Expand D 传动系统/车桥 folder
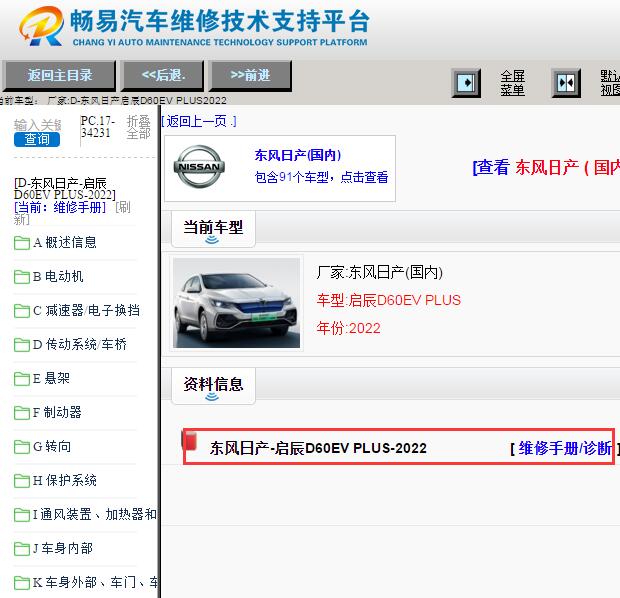 click(70, 344)
